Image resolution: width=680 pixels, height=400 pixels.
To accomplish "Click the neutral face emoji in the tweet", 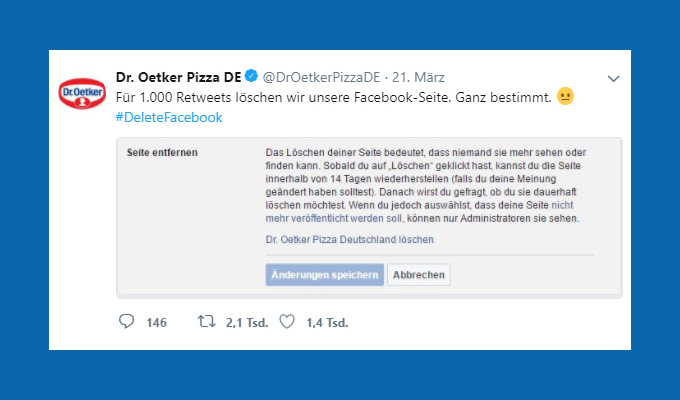I will pyautogui.click(x=566, y=97).
